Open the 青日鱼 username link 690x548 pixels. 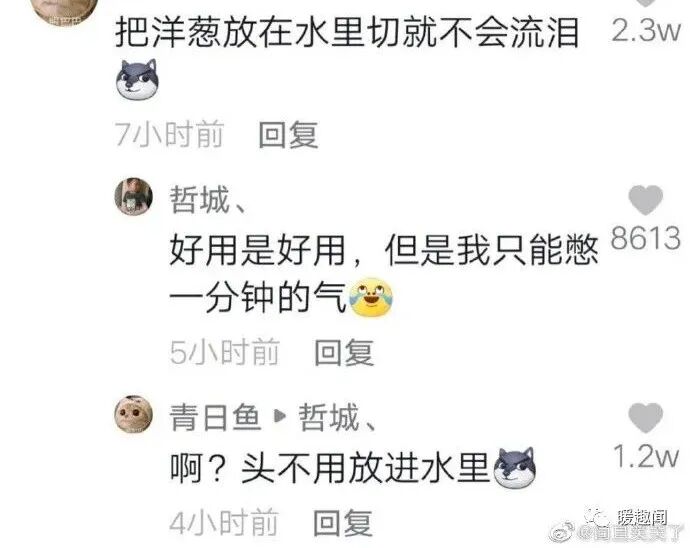(215, 417)
